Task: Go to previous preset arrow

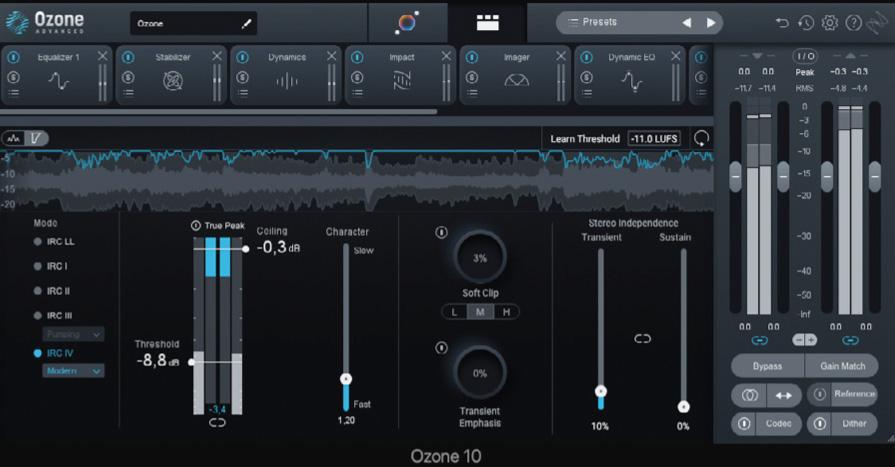Action: (x=687, y=22)
